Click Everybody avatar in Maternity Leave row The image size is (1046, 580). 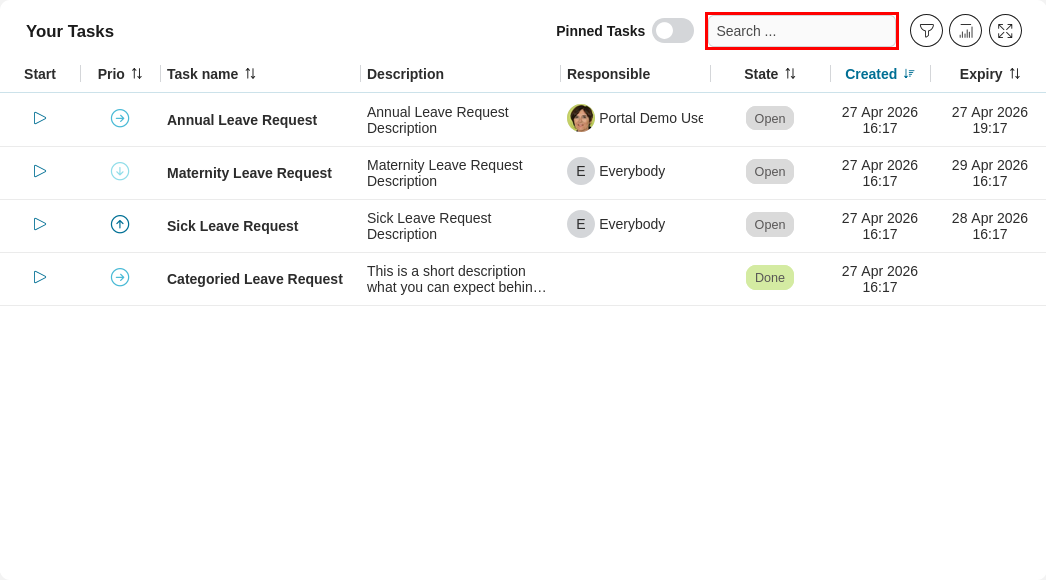point(581,172)
